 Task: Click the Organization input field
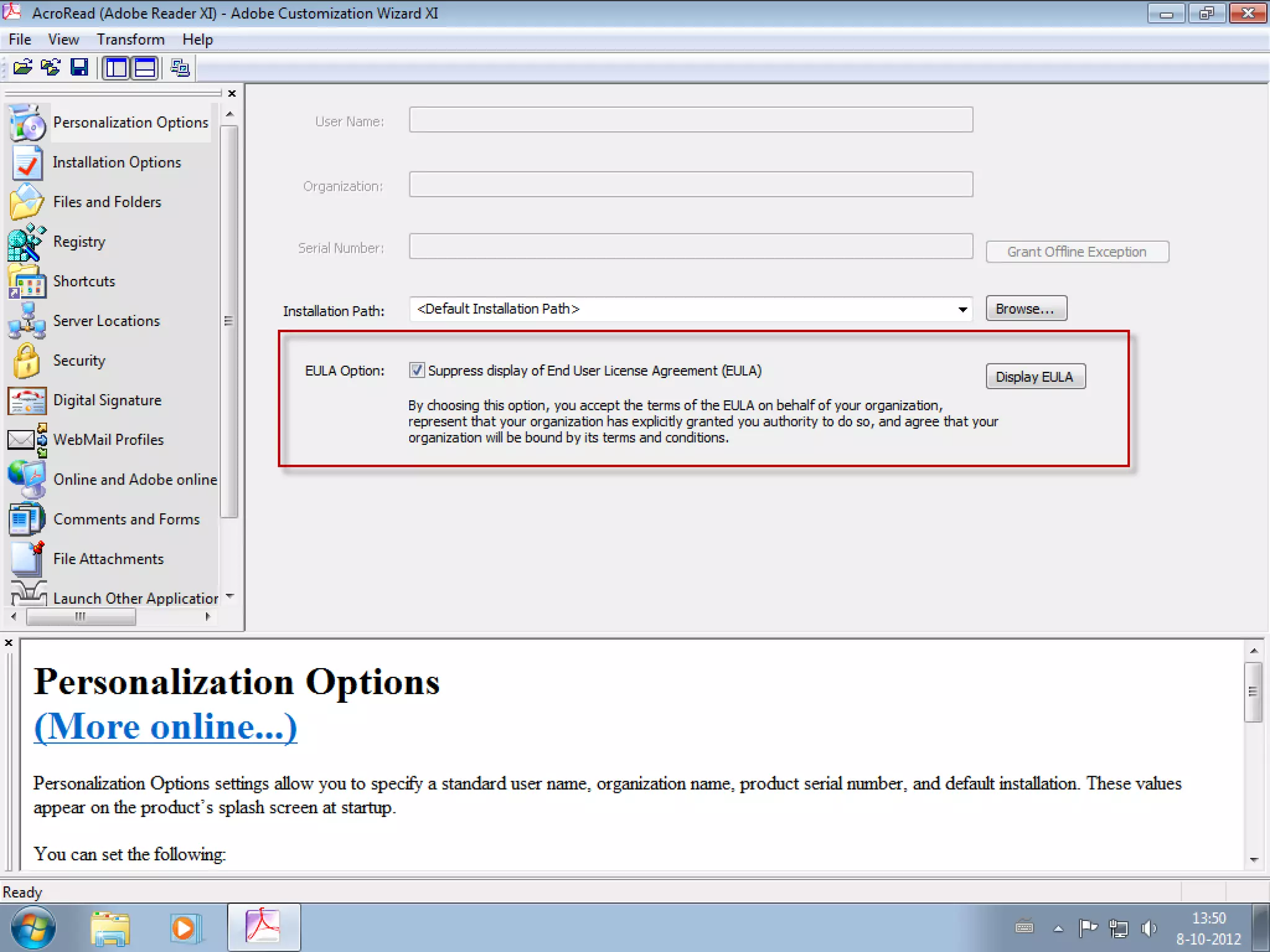[x=691, y=184]
